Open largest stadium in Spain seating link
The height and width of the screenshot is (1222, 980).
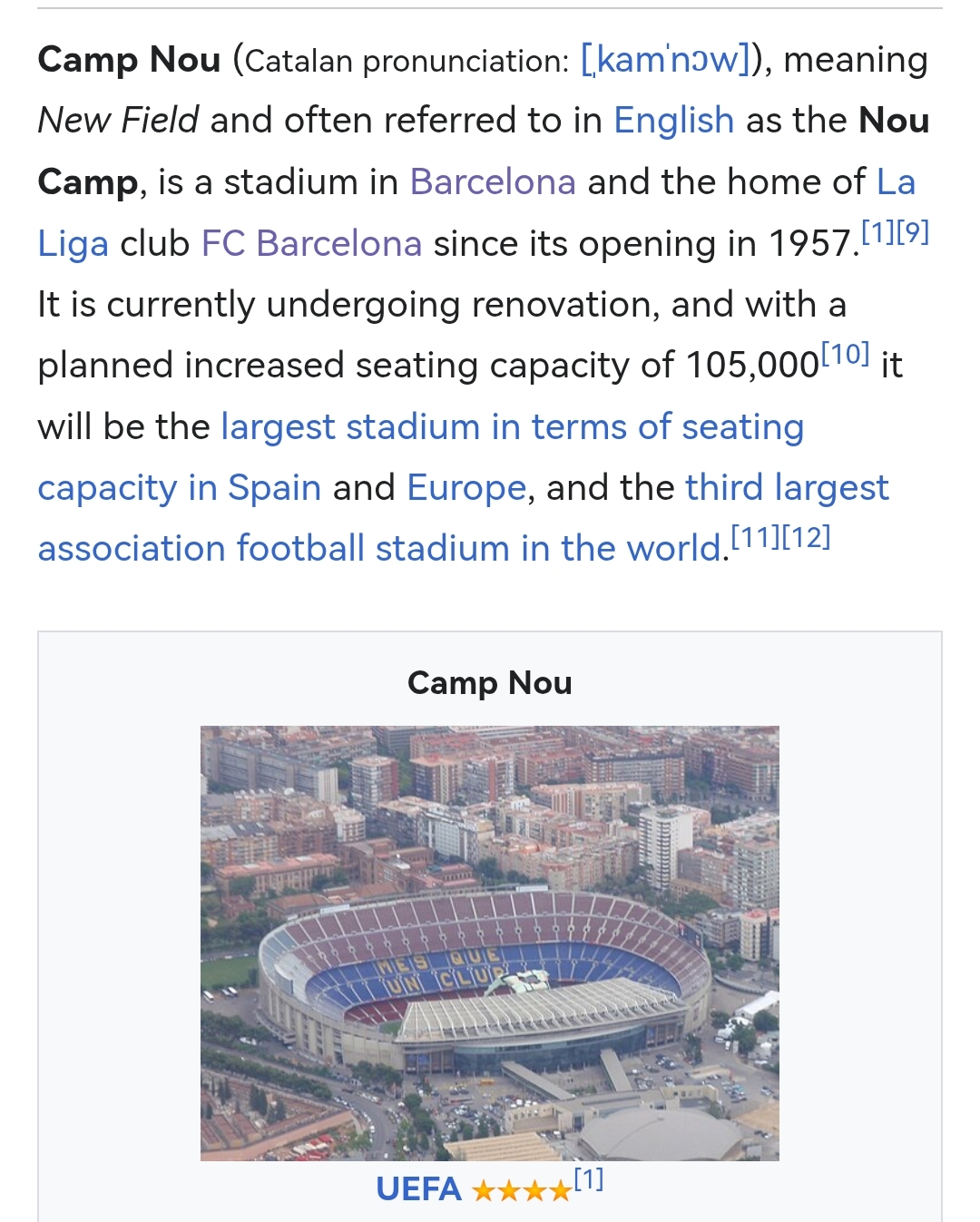click(x=512, y=427)
